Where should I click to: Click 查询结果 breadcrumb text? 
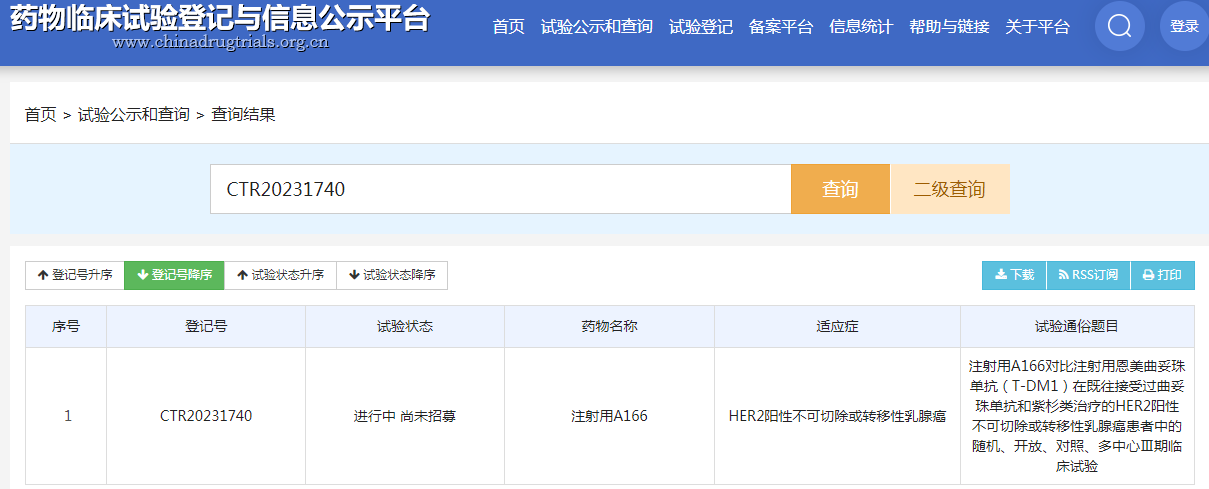243,115
